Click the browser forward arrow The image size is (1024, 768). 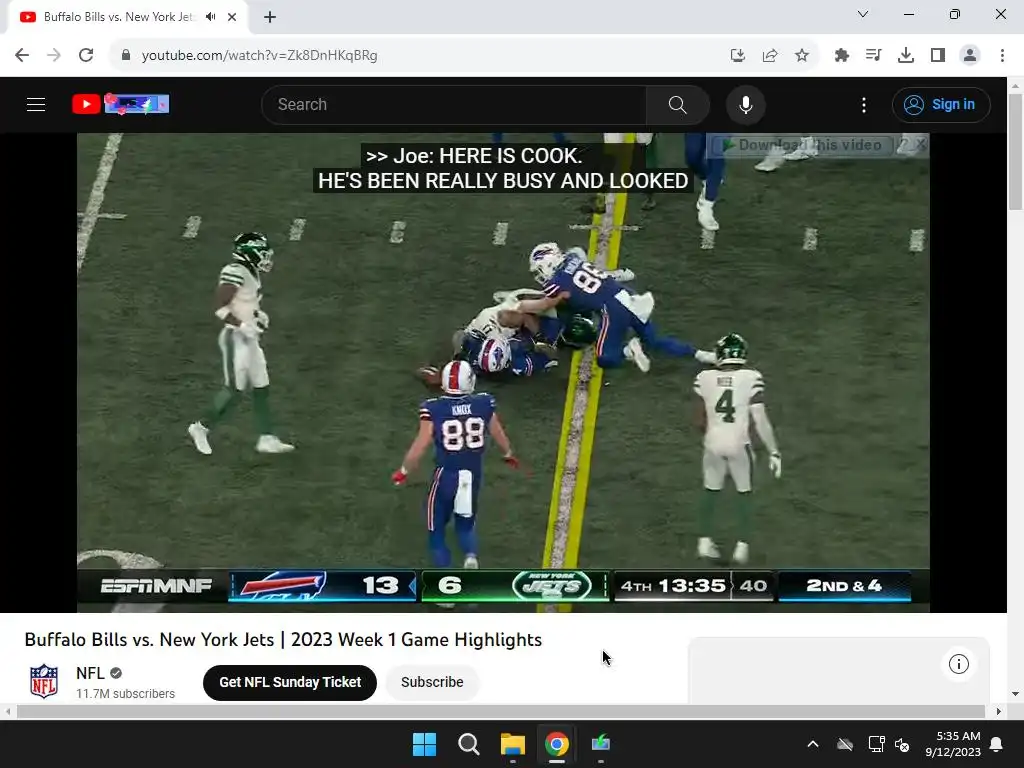pos(54,56)
